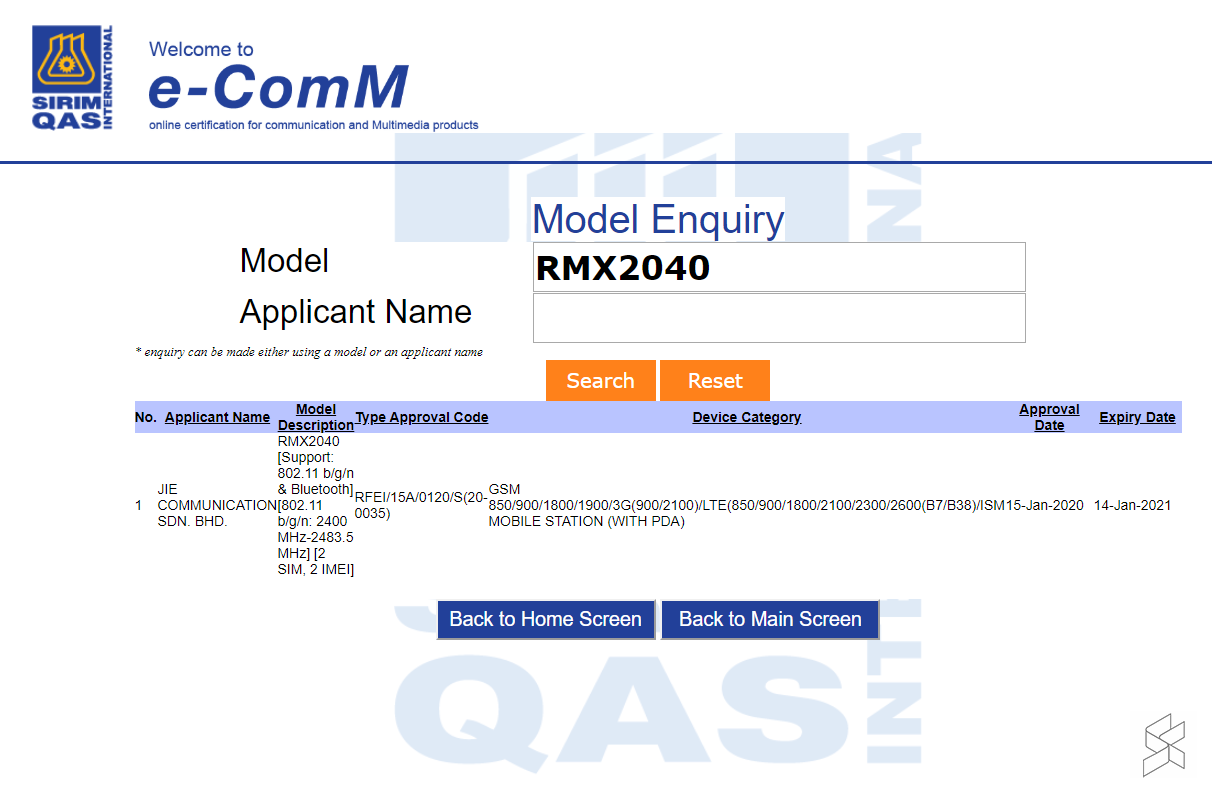Sort by Device Category column header
The image size is (1212, 798).
(746, 417)
